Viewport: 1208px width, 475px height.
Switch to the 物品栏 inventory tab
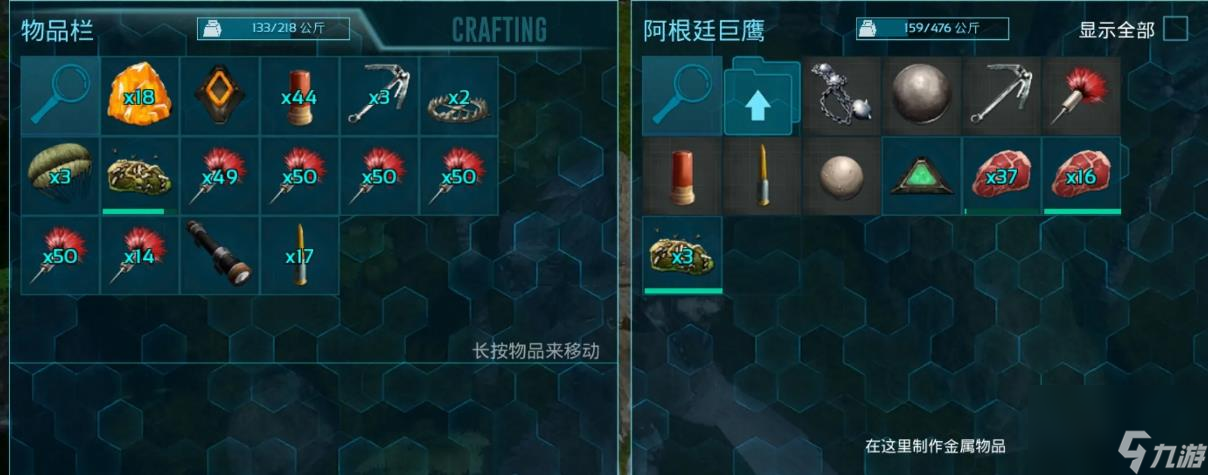pyautogui.click(x=58, y=30)
